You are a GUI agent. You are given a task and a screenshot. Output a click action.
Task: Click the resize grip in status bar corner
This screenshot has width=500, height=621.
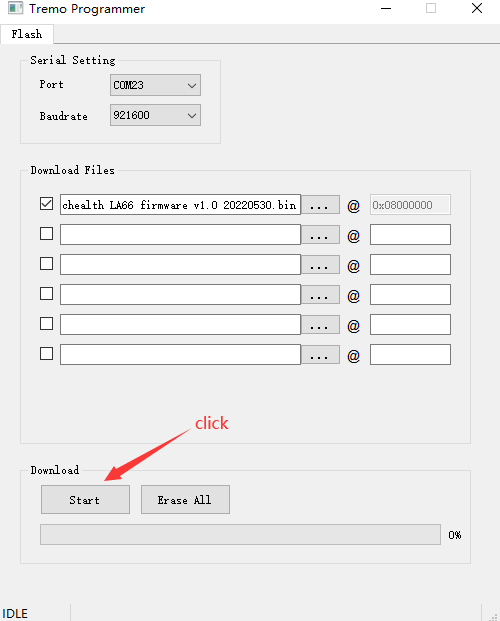pyautogui.click(x=493, y=615)
